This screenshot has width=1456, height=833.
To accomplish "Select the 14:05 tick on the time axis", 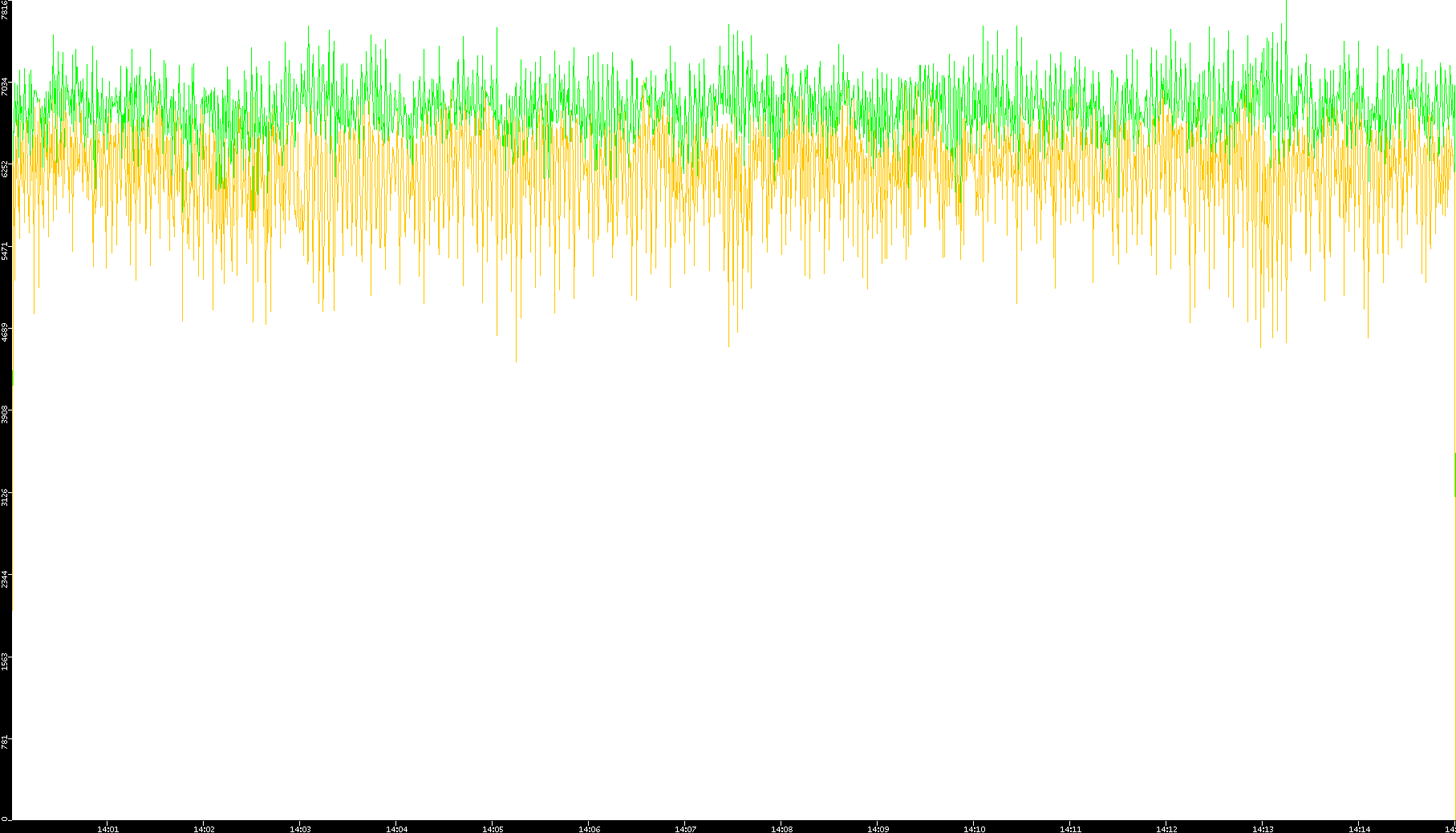I will point(493,828).
